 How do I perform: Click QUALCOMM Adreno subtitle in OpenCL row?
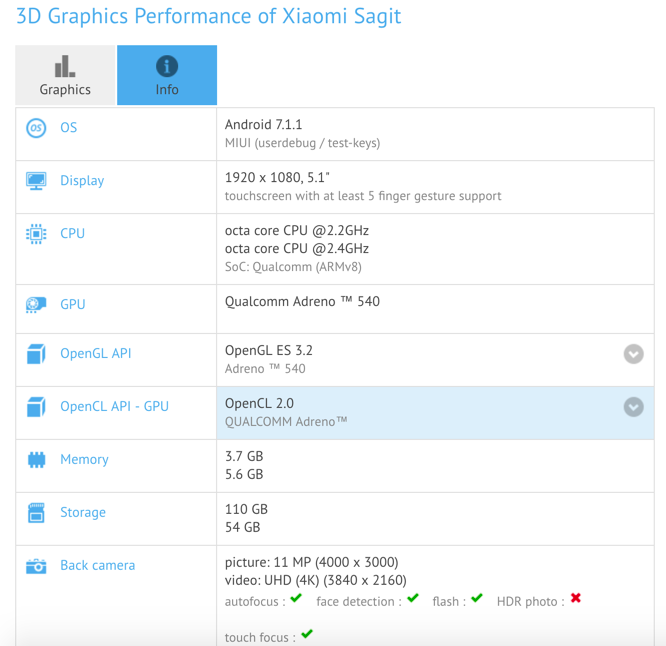click(x=286, y=422)
